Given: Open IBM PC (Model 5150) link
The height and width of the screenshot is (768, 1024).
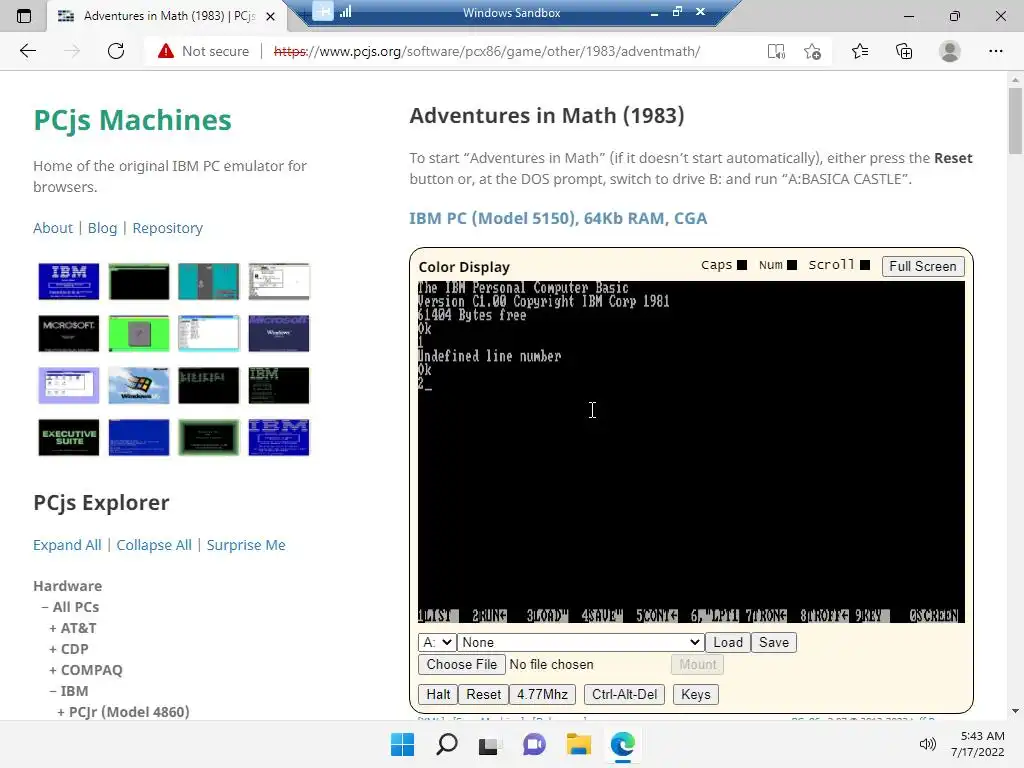Looking at the screenshot, I should click(x=558, y=218).
